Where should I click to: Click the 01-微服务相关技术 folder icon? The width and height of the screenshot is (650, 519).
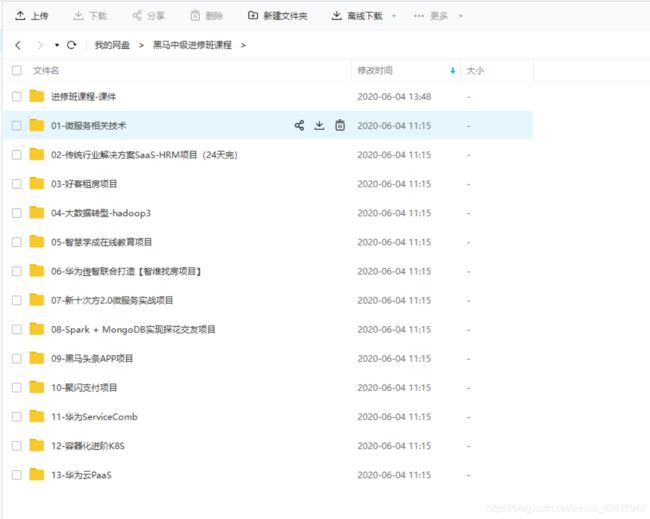tap(36, 125)
